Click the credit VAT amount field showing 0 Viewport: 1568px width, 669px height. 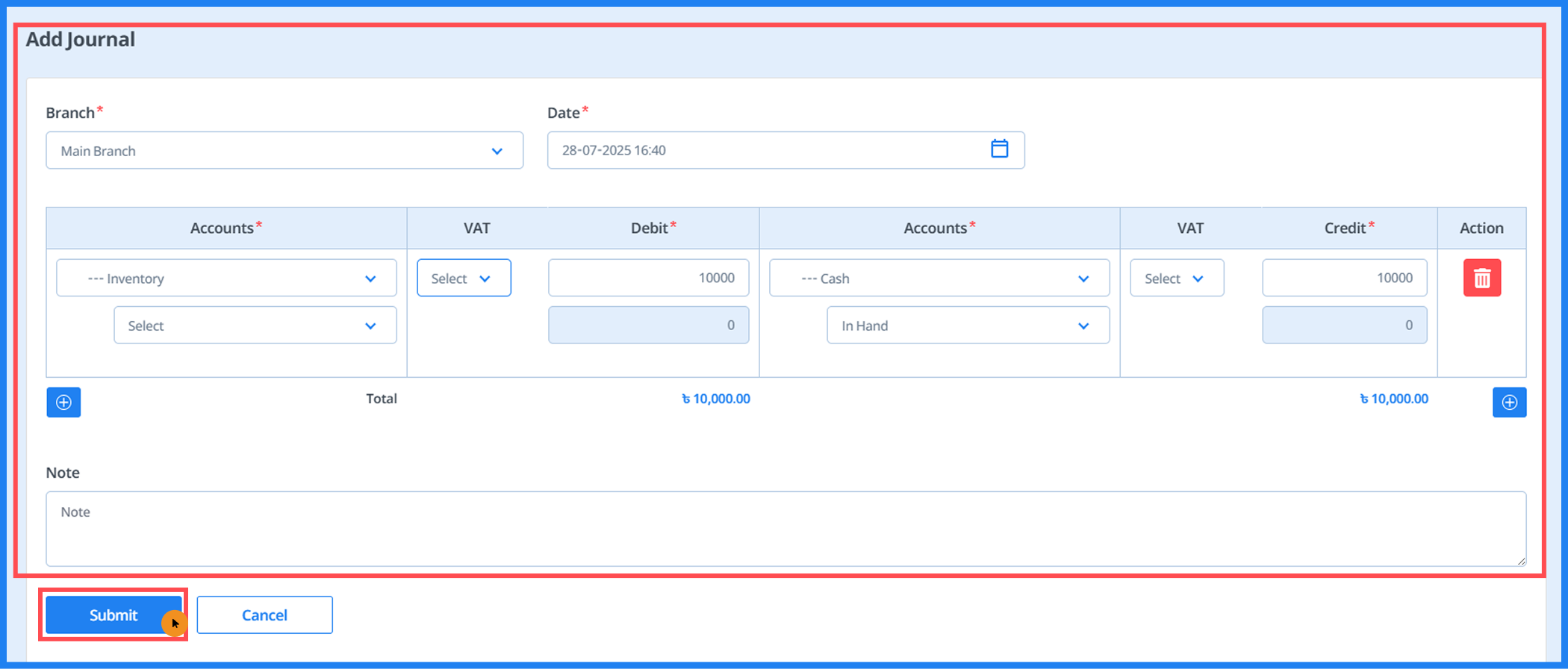pyautogui.click(x=1344, y=325)
